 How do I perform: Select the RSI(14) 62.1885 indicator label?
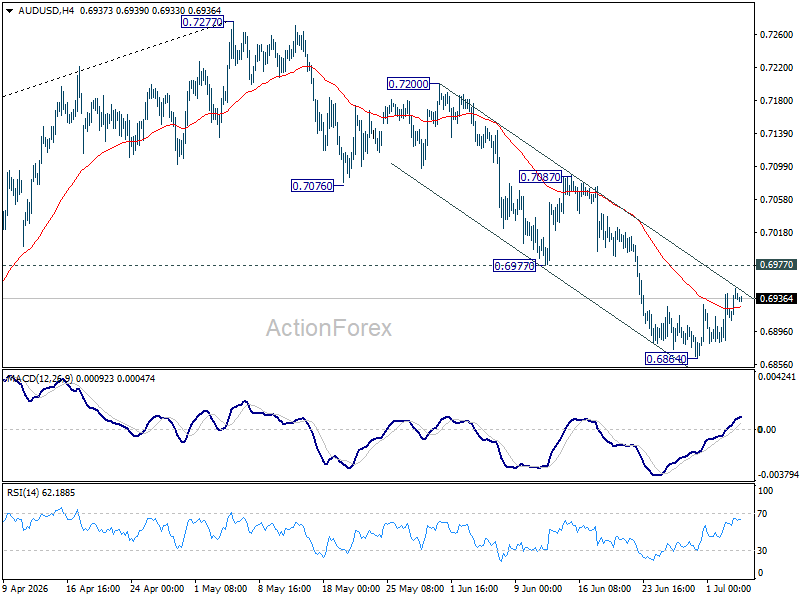click(41, 492)
